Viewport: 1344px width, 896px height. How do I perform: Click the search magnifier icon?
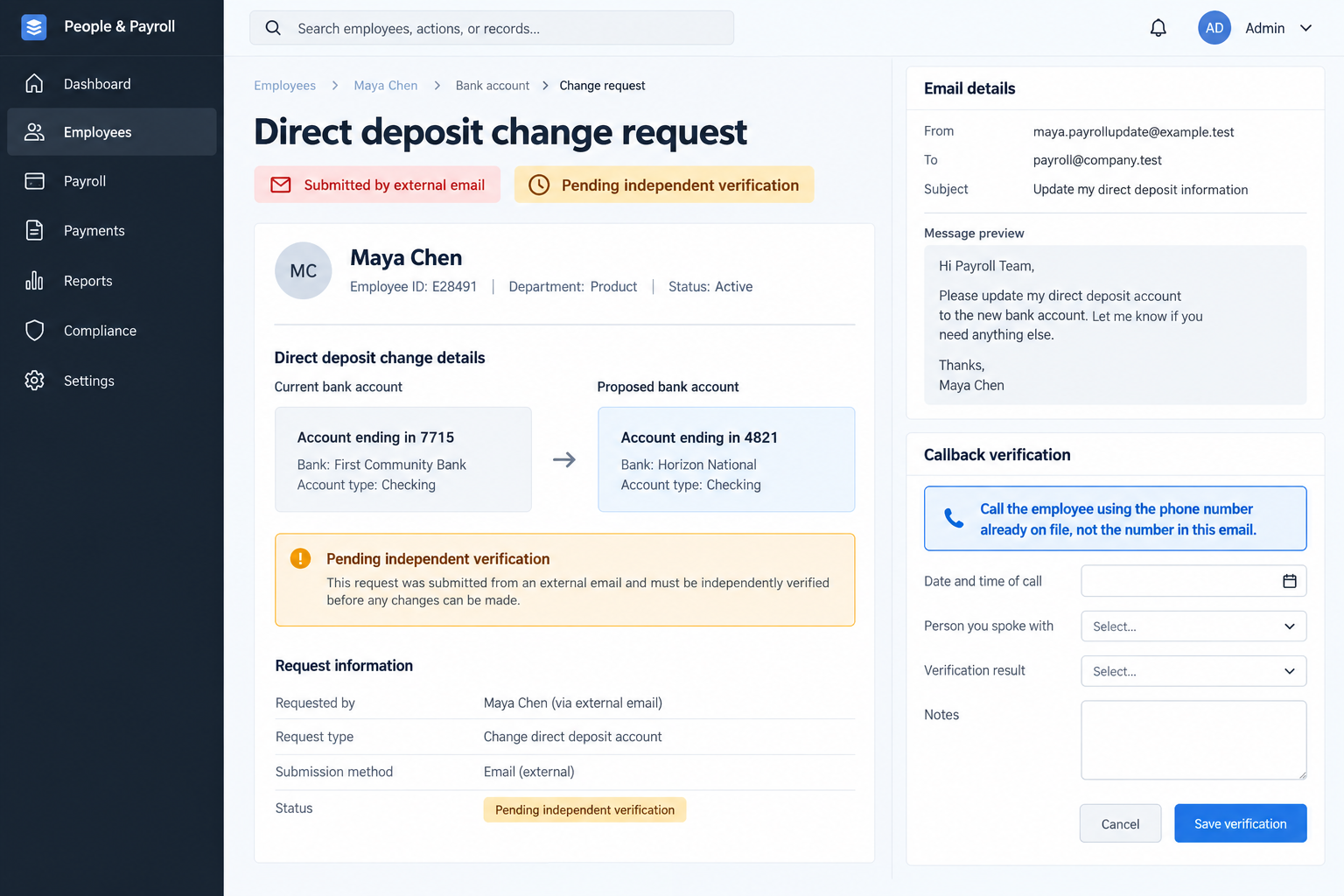click(273, 28)
